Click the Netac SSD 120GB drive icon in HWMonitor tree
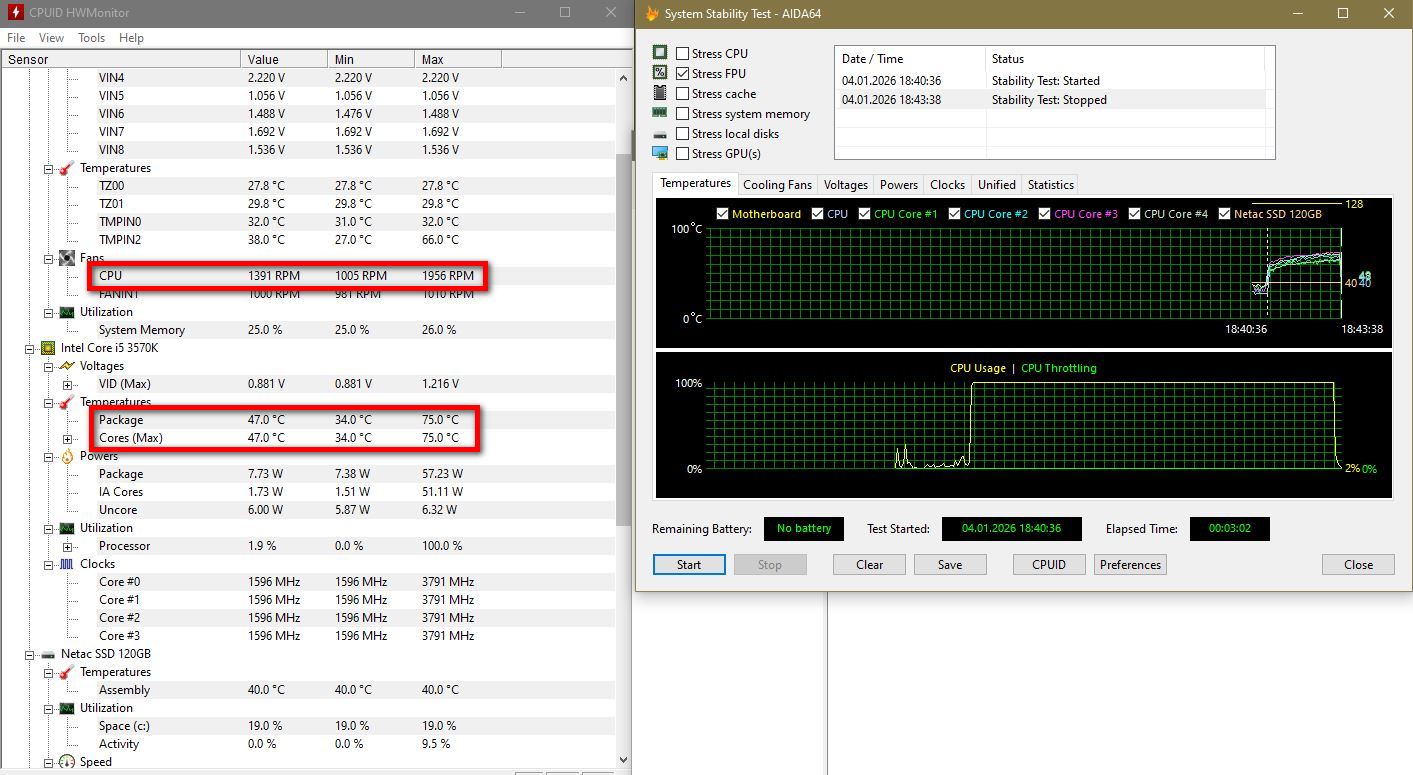This screenshot has width=1413, height=775. coord(48,654)
